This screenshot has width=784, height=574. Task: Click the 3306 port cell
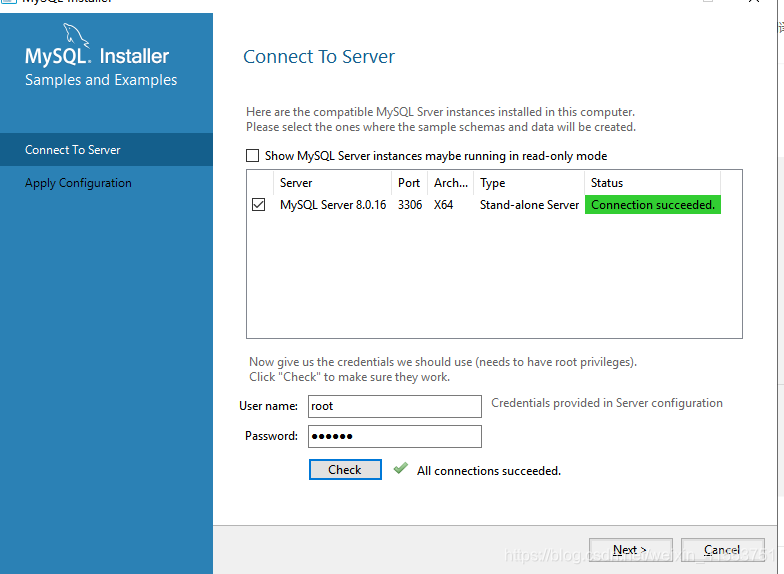click(x=410, y=205)
